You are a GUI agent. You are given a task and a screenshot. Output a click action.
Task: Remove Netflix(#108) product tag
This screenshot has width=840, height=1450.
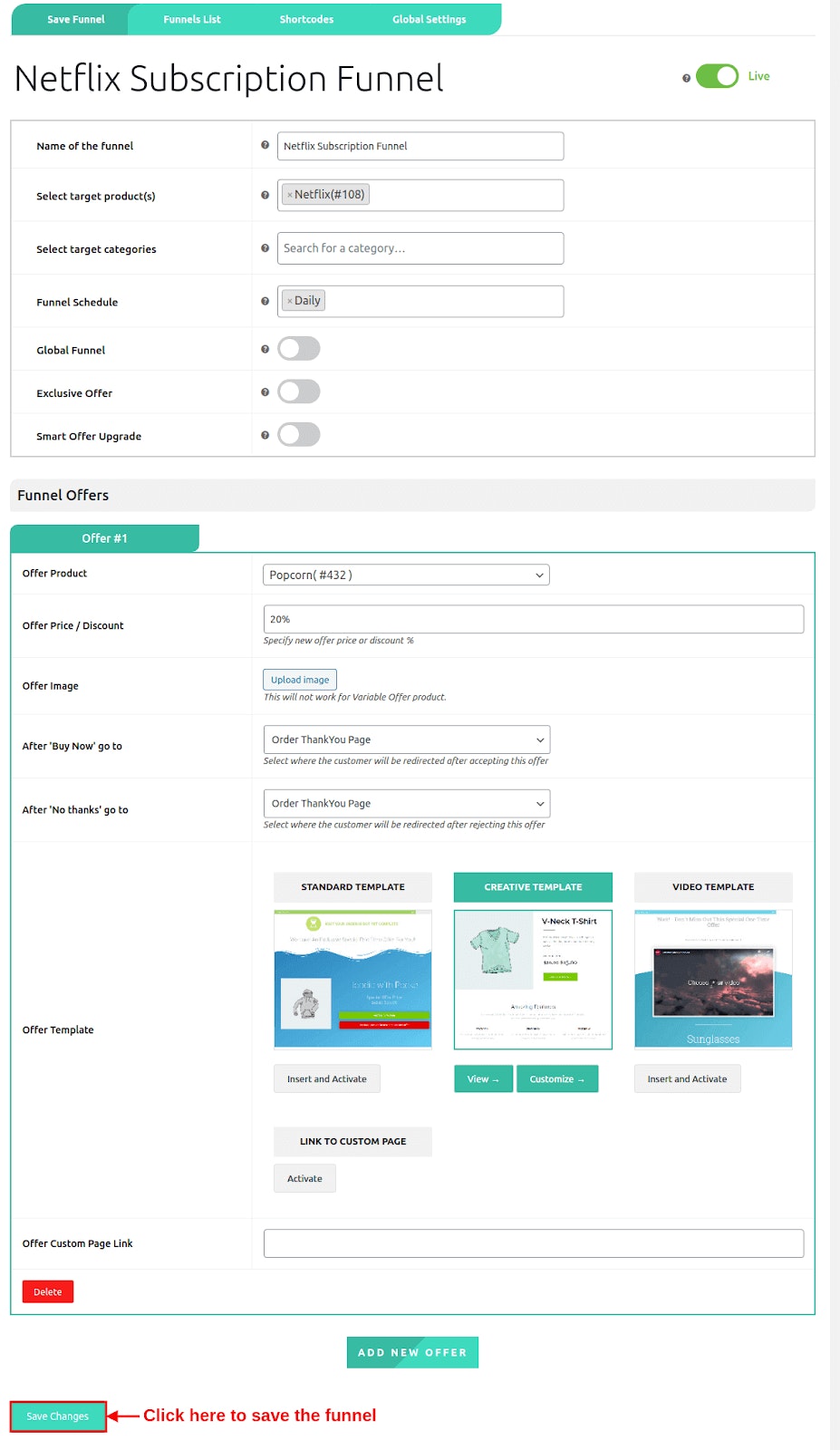pyautogui.click(x=289, y=195)
